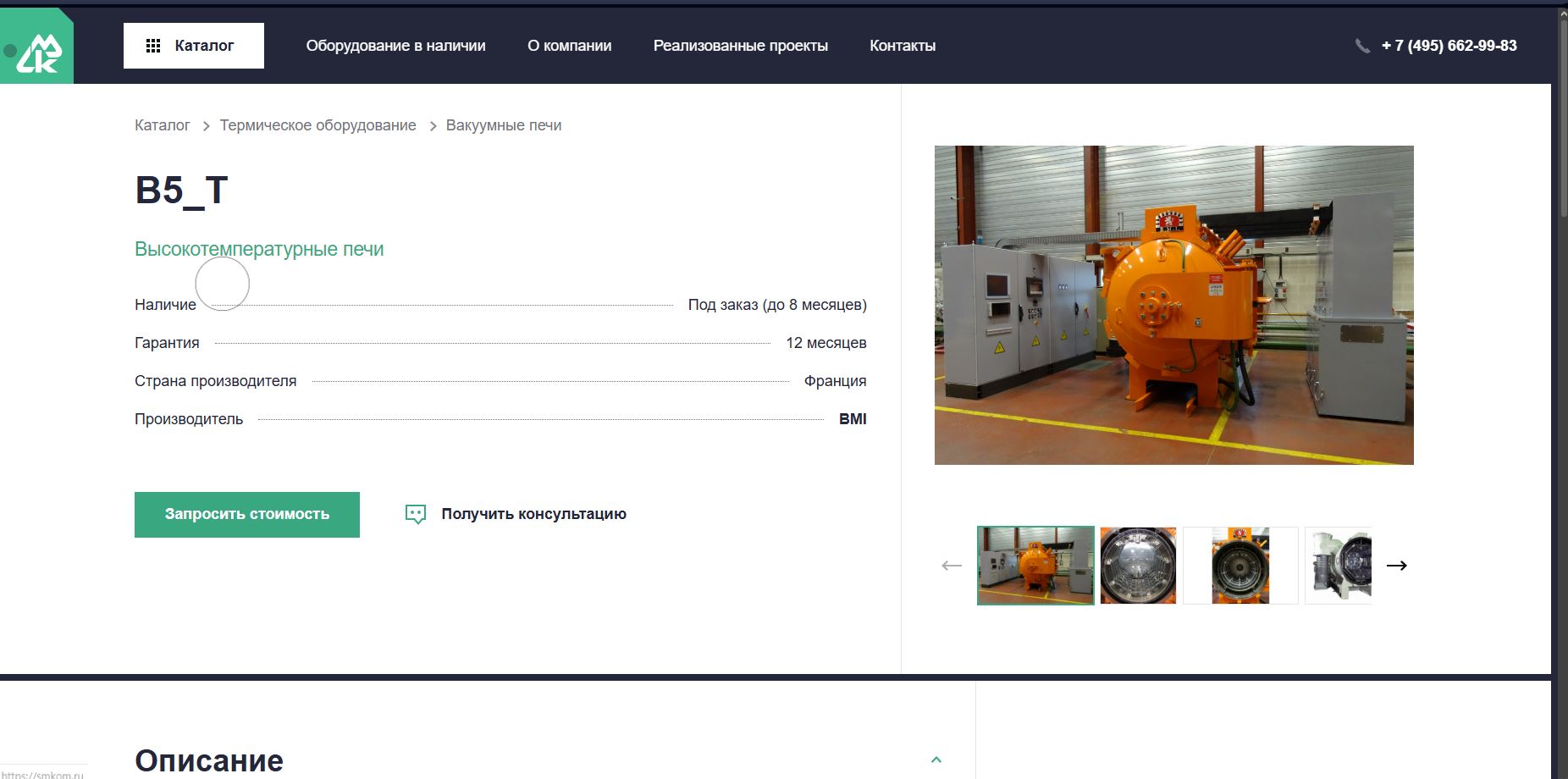Click the previous image arrow in gallery
This screenshot has width=1568, height=779.
(952, 566)
